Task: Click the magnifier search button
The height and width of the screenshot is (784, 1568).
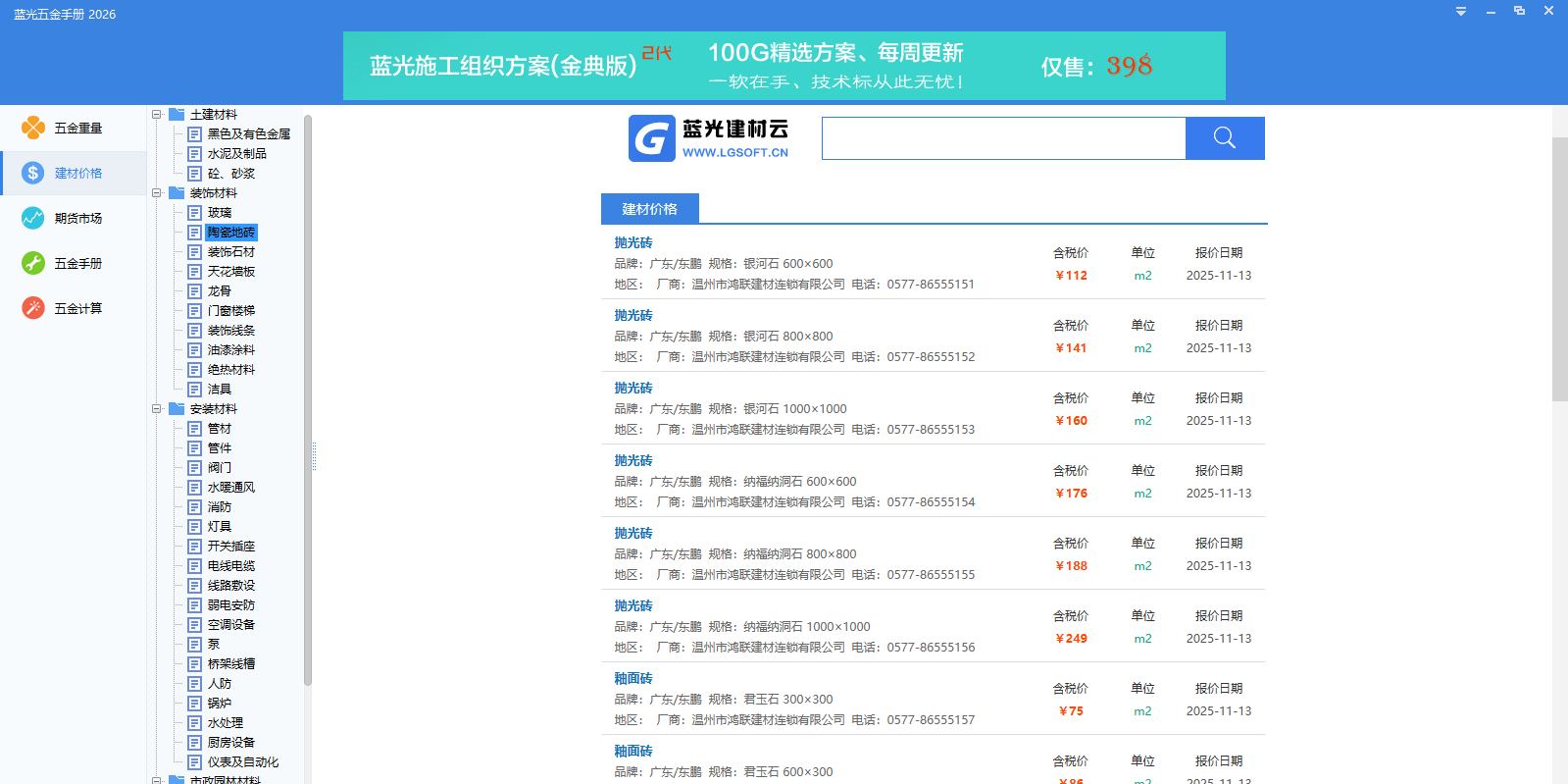Action: pyautogui.click(x=1225, y=138)
